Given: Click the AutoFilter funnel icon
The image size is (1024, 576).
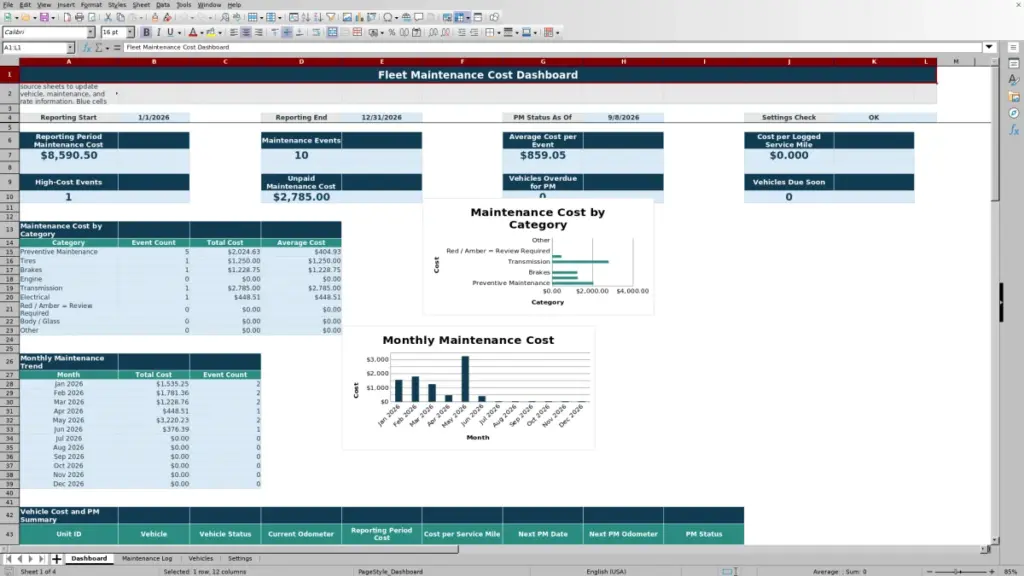Looking at the screenshot, I should point(331,17).
